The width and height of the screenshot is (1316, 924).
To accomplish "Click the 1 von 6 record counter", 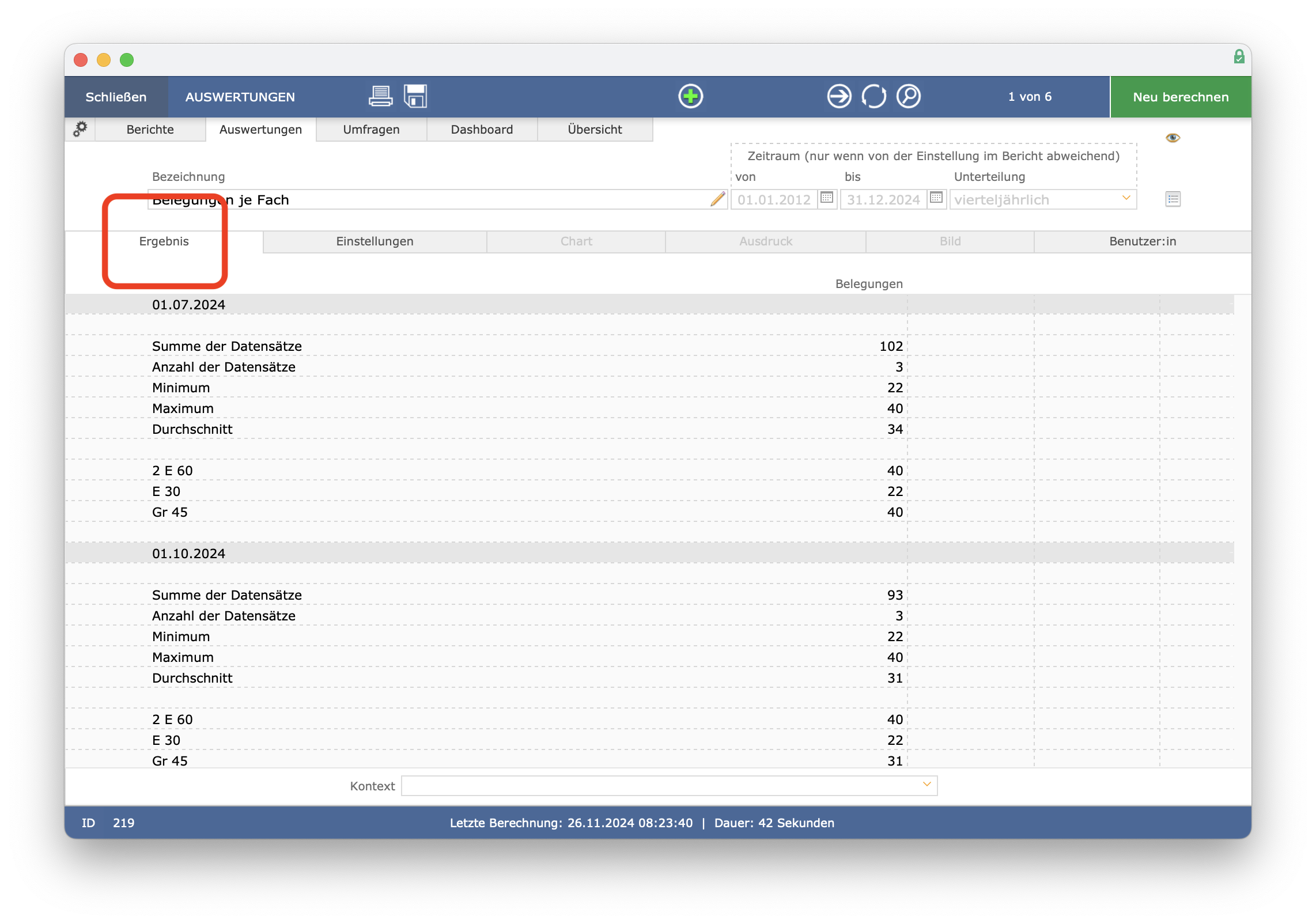I will pyautogui.click(x=1030, y=97).
